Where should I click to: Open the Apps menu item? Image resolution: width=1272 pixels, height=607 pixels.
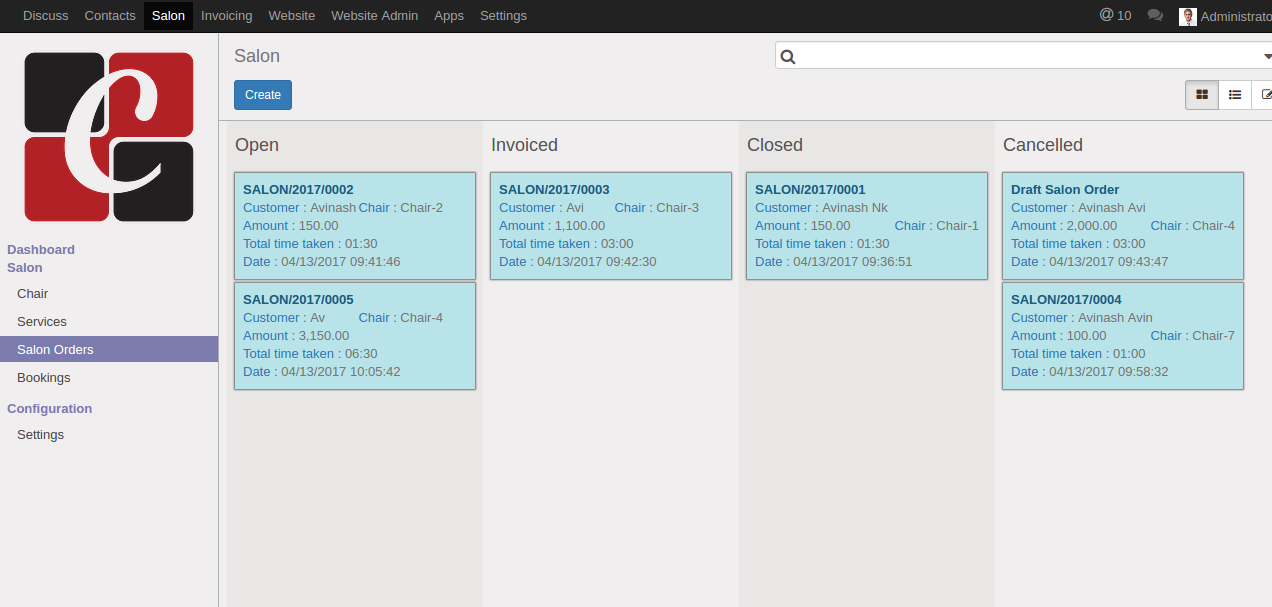(449, 16)
